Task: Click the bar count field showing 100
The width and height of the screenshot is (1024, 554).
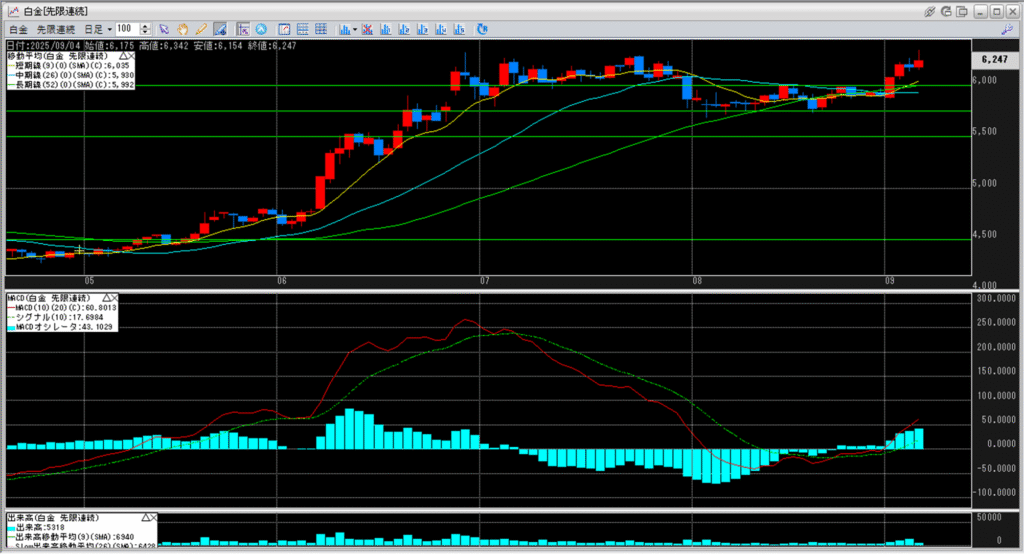Action: (x=127, y=29)
